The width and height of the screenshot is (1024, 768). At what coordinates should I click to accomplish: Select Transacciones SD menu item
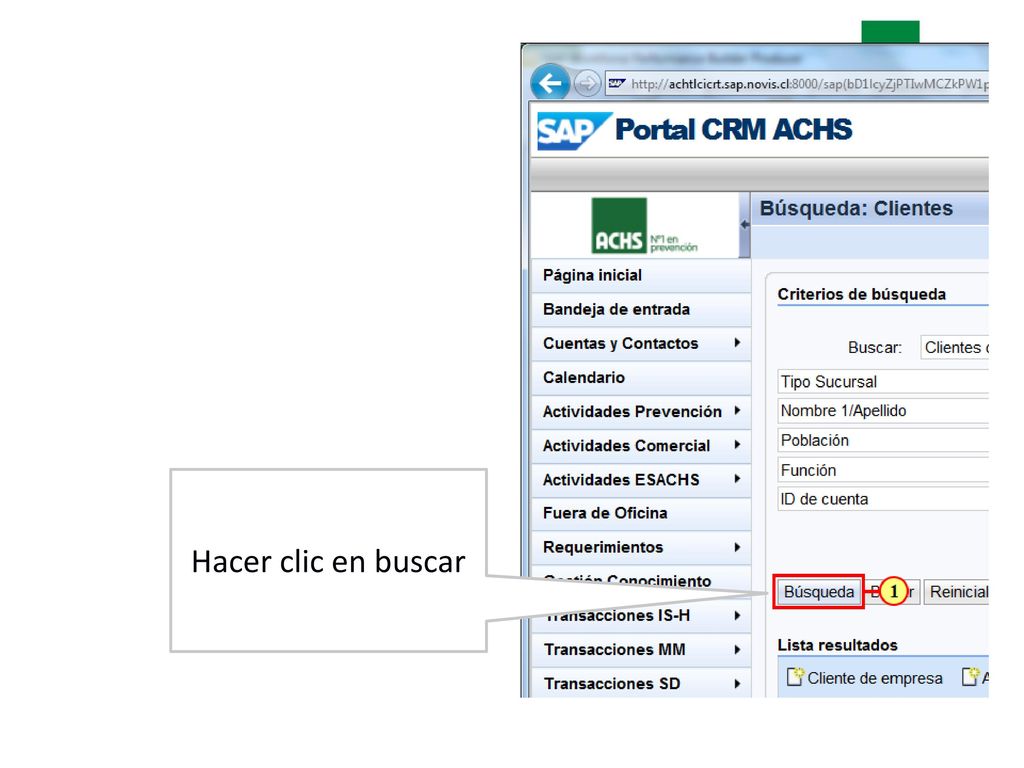641,683
